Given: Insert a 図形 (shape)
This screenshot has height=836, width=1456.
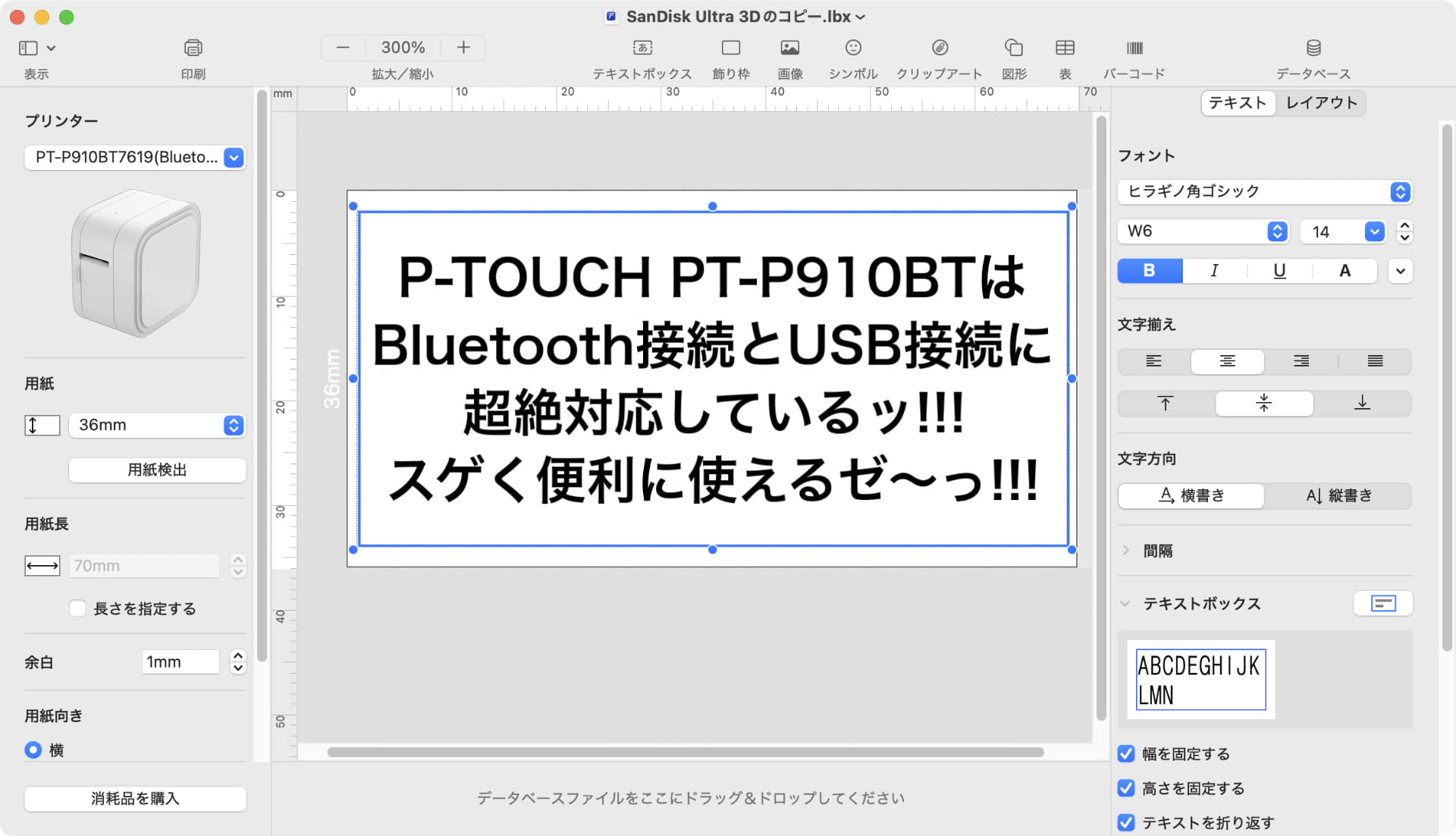Looking at the screenshot, I should pos(1013,57).
